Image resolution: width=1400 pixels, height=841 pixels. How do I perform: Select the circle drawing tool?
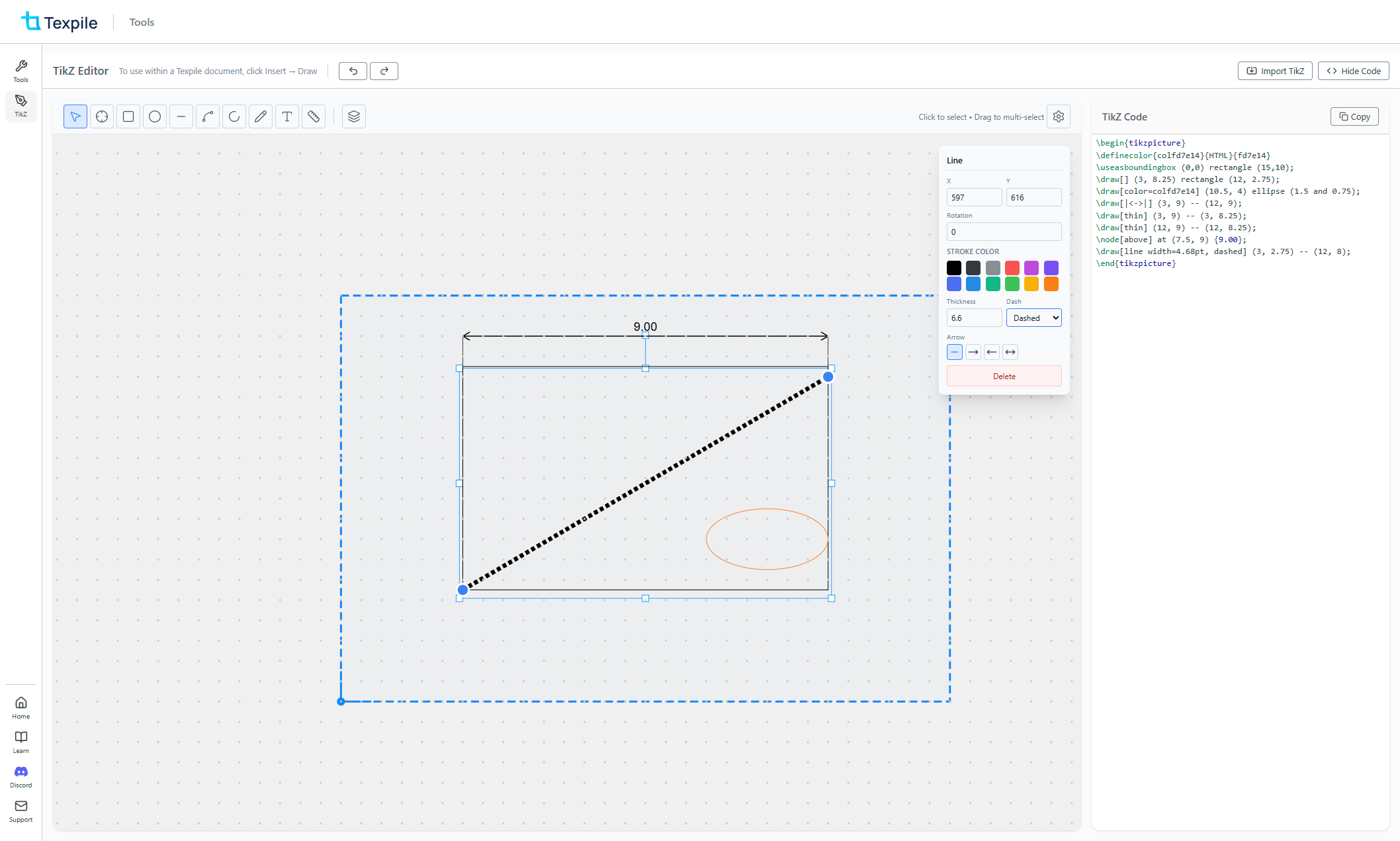click(155, 116)
